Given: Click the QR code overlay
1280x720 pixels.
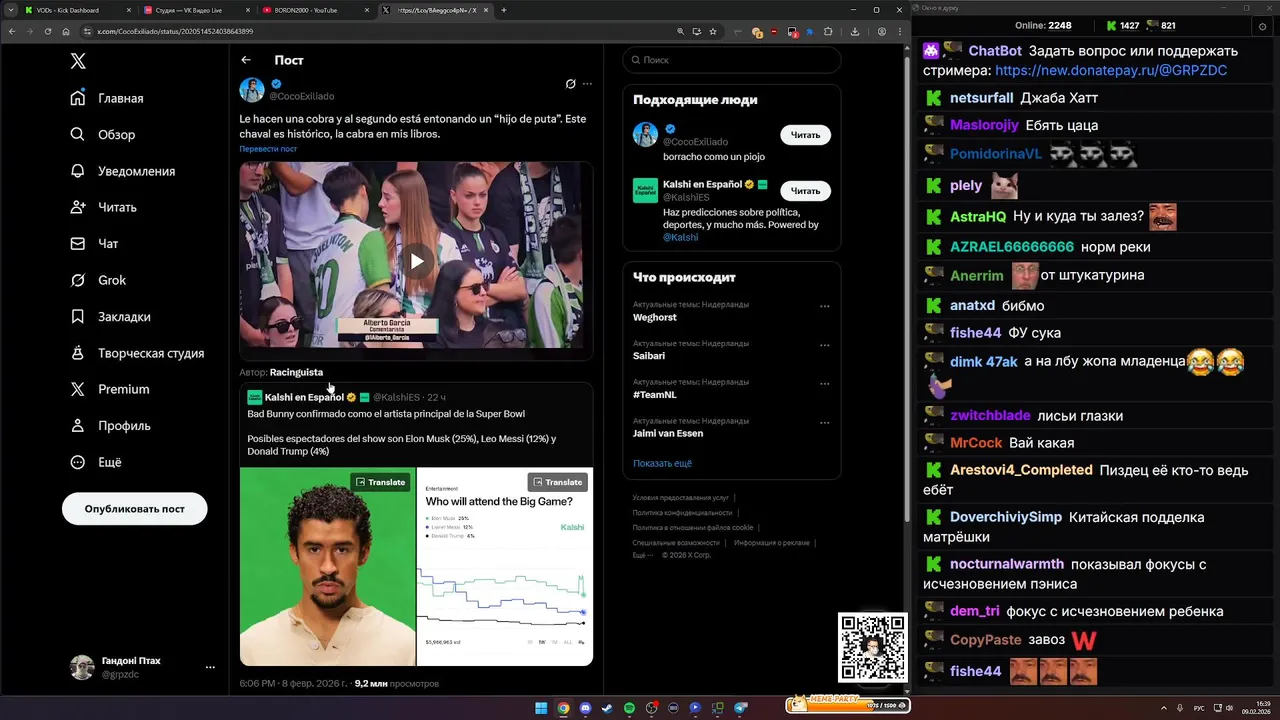Looking at the screenshot, I should click(873, 647).
